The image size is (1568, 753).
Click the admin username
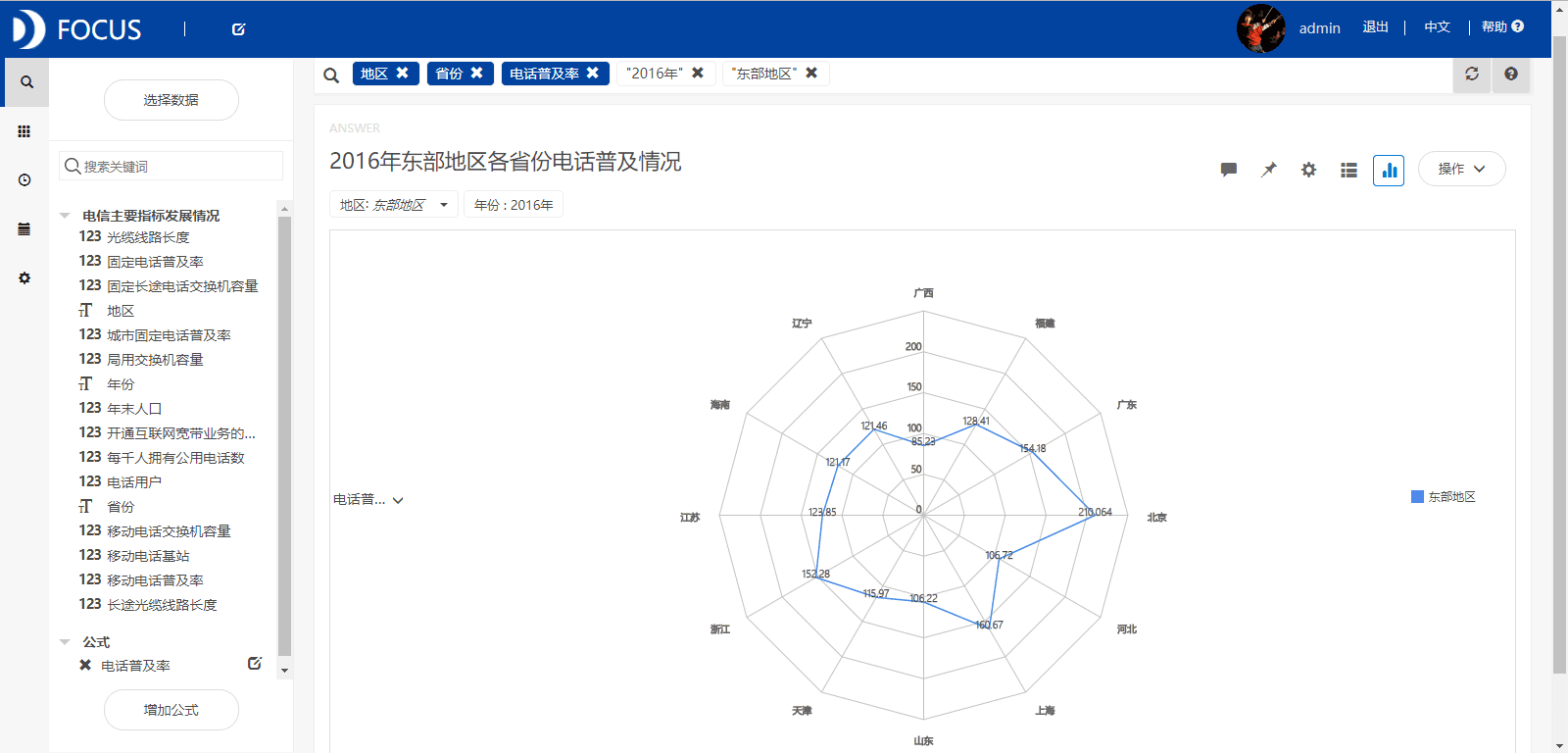pos(1320,28)
